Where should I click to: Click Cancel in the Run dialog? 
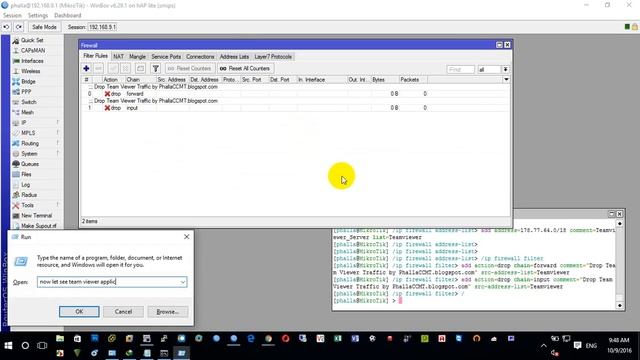[x=123, y=311]
